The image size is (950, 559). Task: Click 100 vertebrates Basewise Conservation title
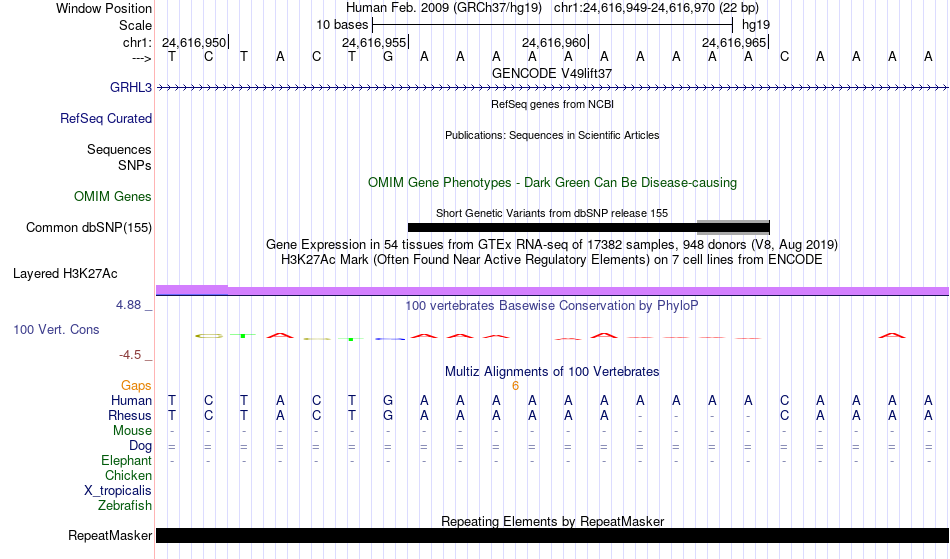pos(552,305)
